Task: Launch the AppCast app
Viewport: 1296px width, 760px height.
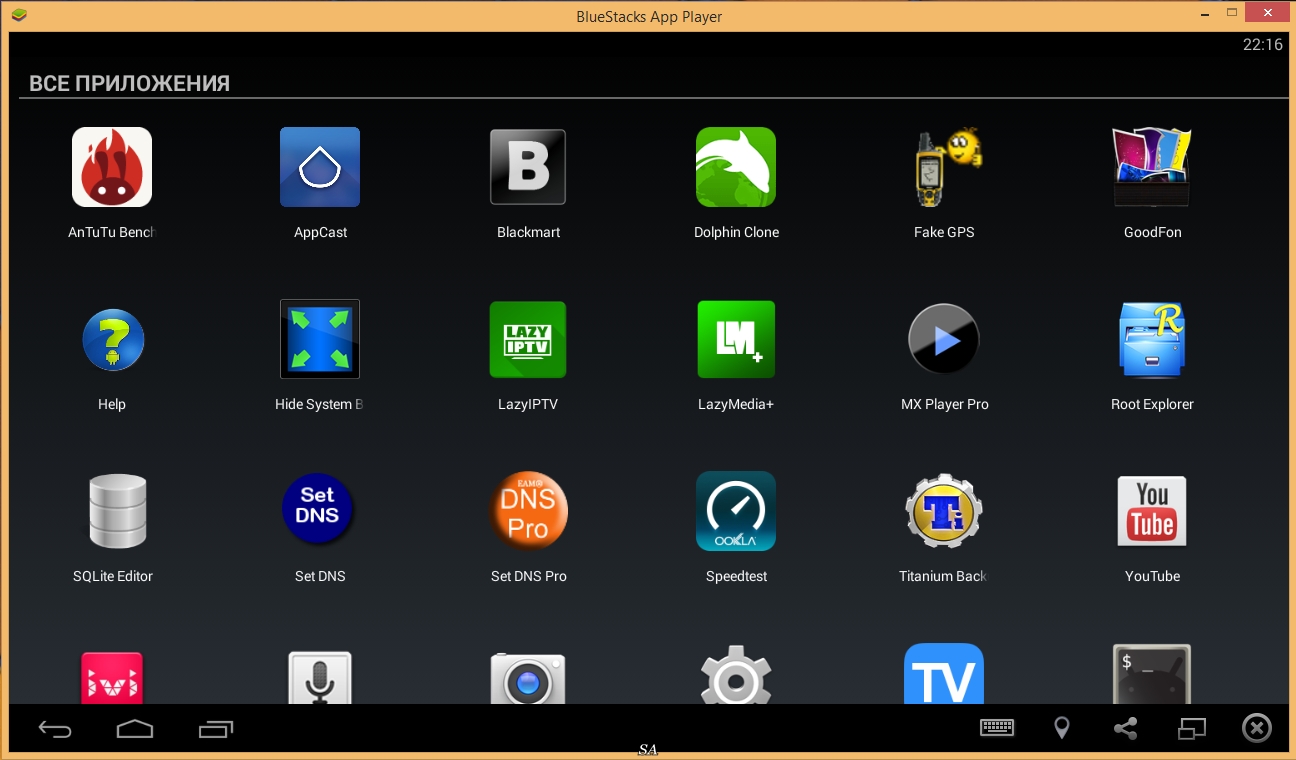Action: pos(320,167)
